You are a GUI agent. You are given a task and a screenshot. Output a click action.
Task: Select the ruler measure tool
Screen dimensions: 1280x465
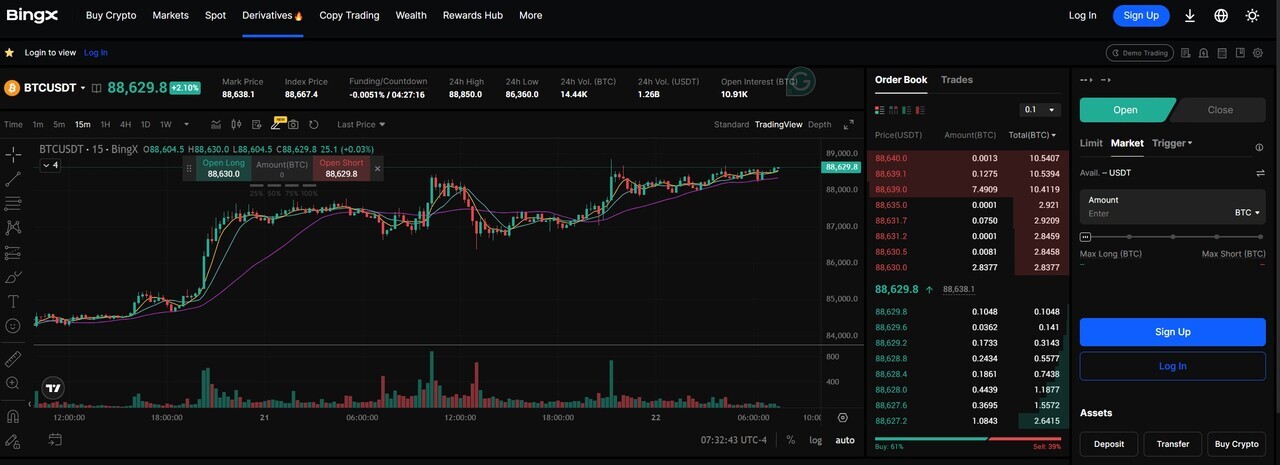(x=13, y=358)
